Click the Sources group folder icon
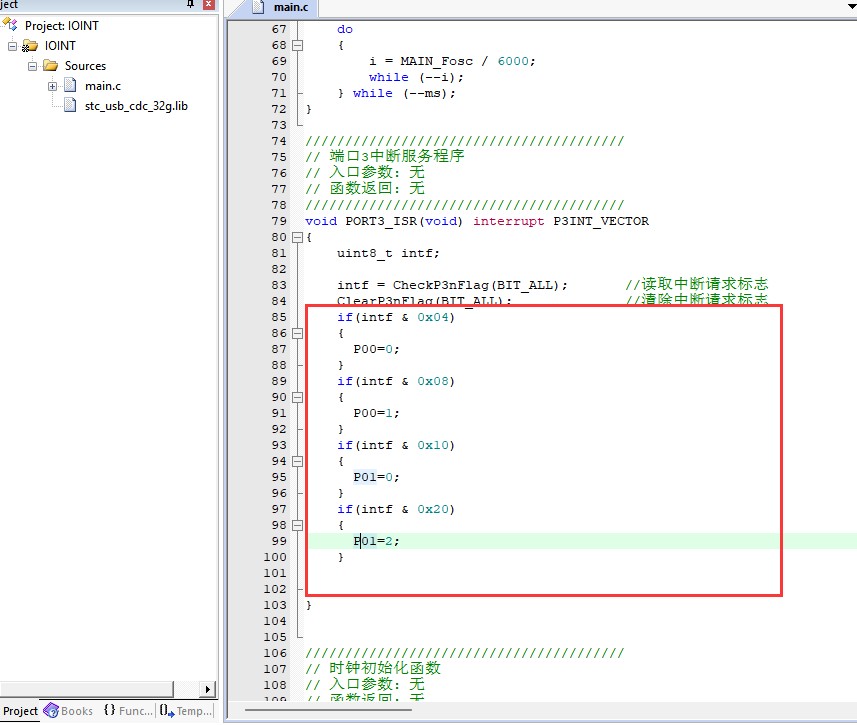Viewport: 857px width, 725px height. click(x=51, y=66)
